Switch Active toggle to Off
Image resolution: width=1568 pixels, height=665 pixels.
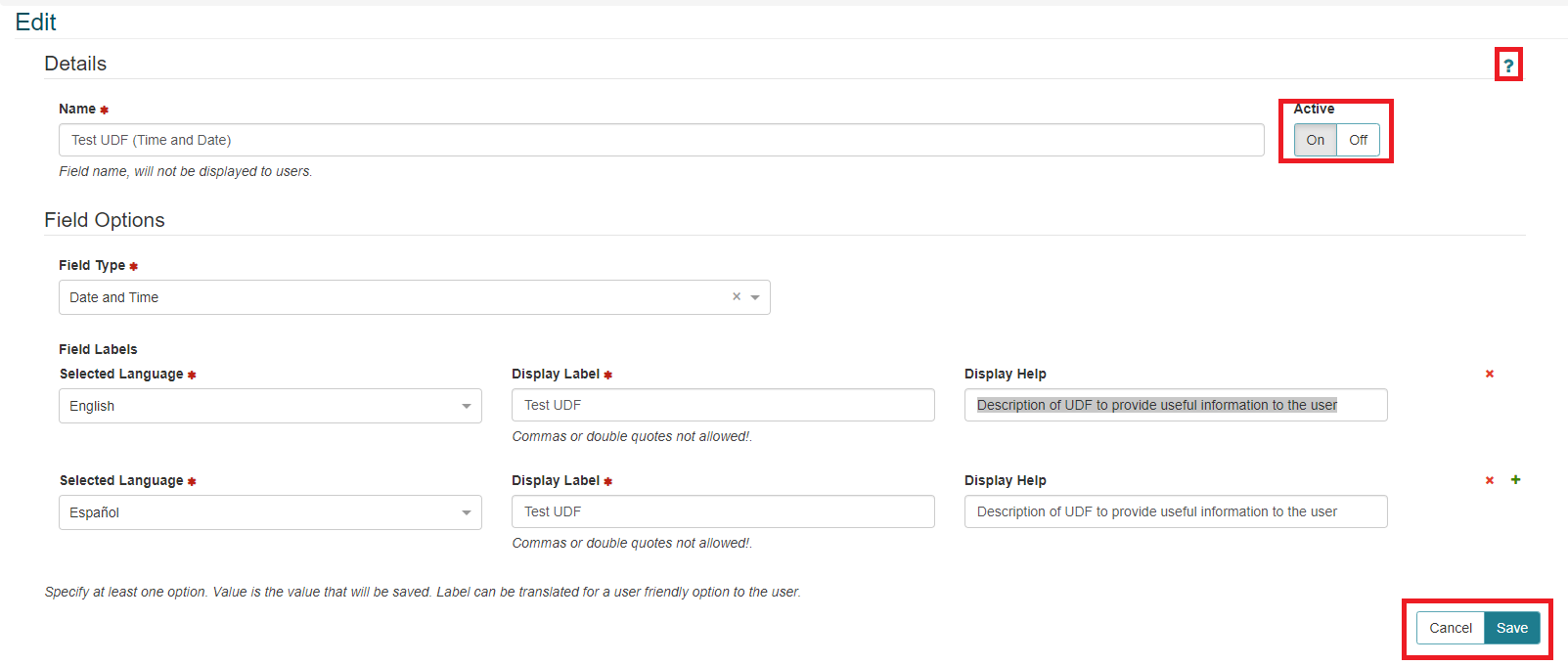point(1358,140)
